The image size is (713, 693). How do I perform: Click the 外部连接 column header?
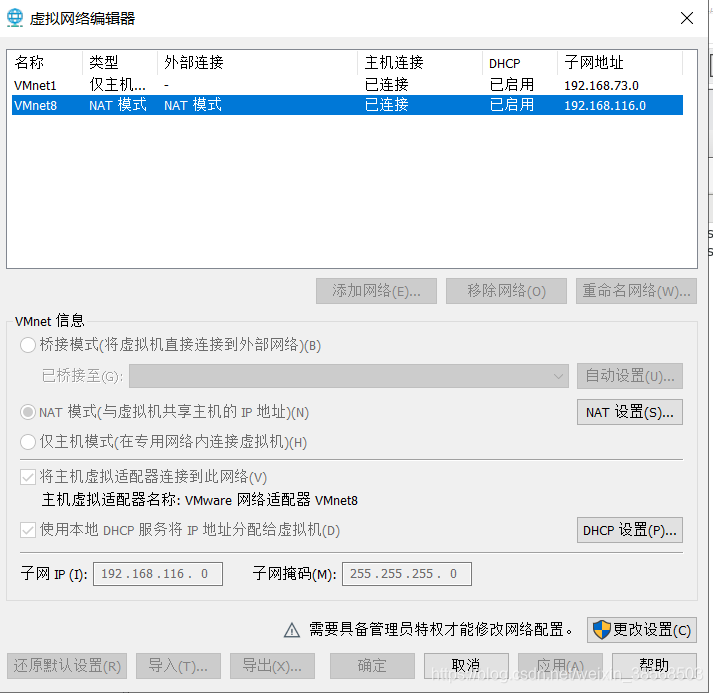[x=257, y=62]
